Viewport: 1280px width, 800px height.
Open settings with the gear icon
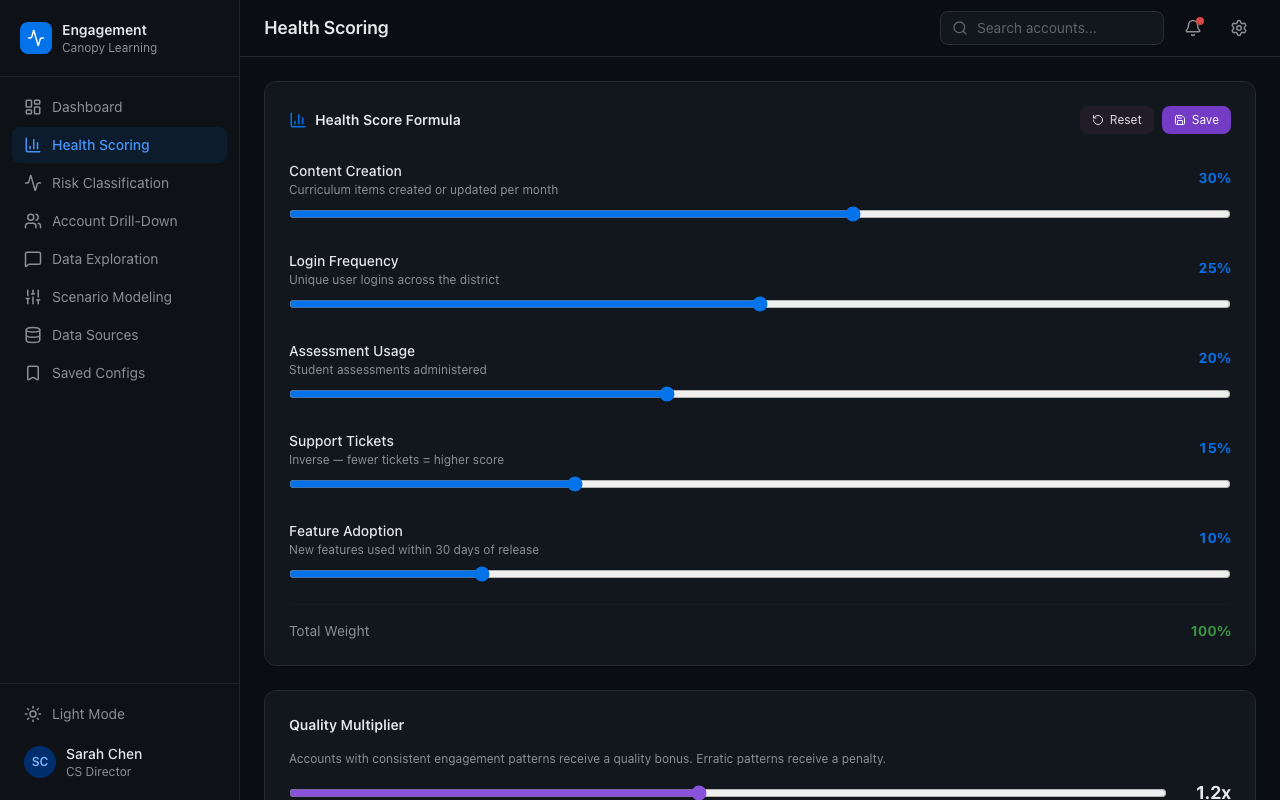coord(1238,28)
